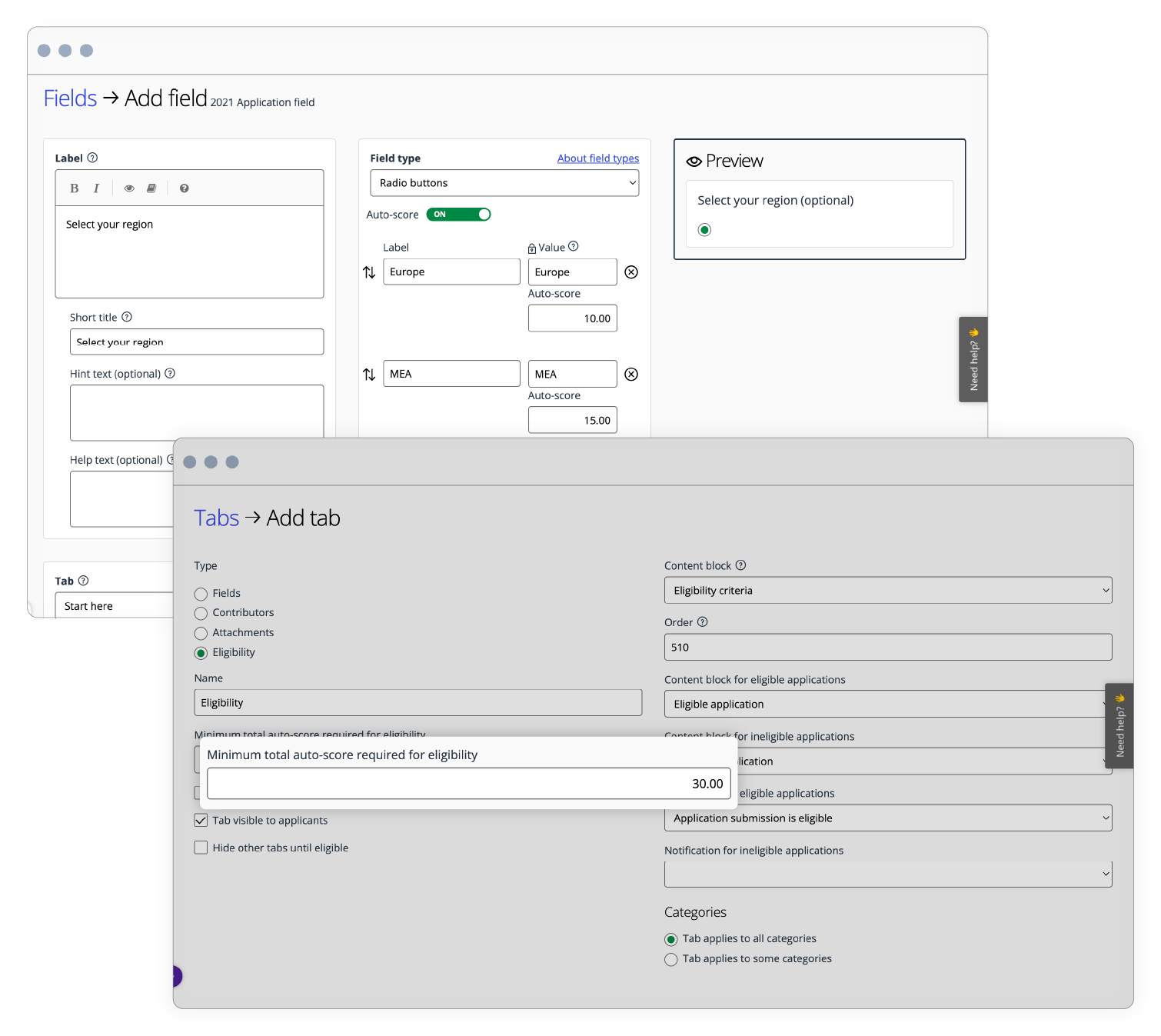Open the Need help? side tab on Add tab window
The image size is (1161, 1036).
[x=1119, y=726]
